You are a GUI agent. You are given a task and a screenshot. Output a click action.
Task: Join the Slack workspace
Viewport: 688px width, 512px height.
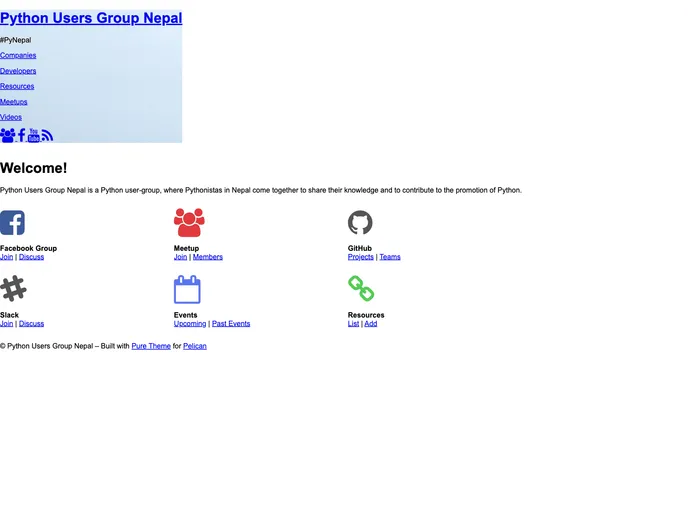point(7,323)
